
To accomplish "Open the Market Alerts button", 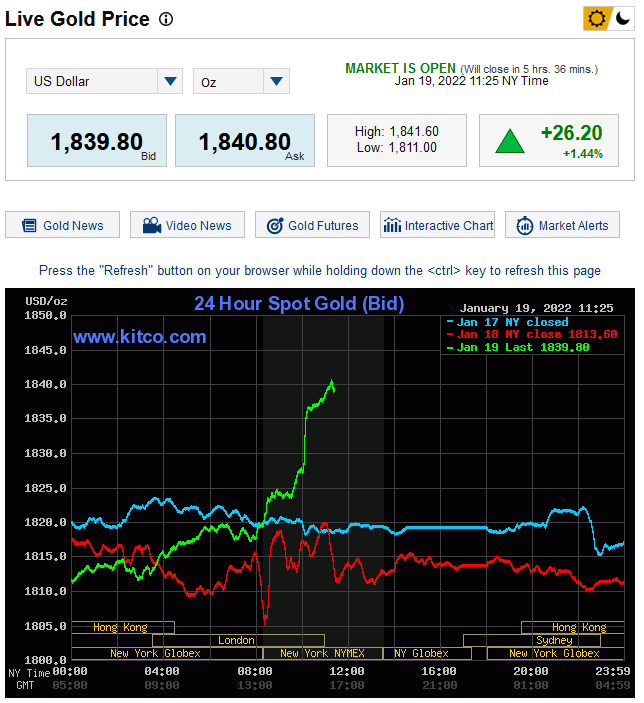I will click(x=562, y=225).
